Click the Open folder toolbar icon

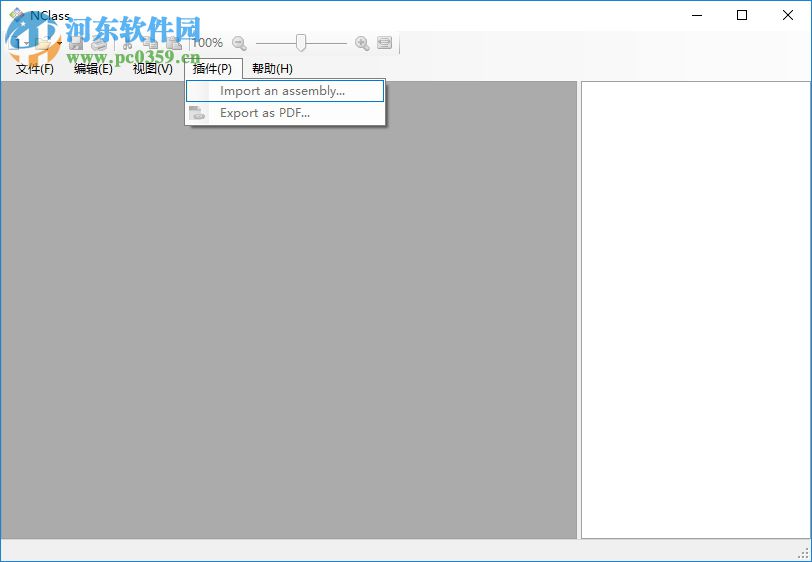tap(43, 43)
